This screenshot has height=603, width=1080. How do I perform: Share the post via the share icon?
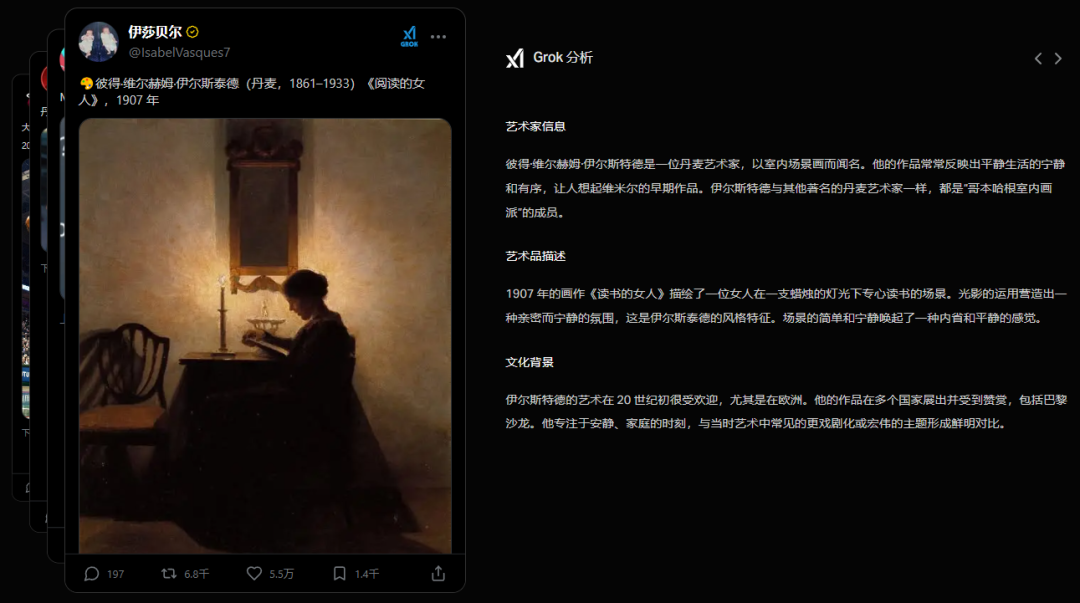438,573
